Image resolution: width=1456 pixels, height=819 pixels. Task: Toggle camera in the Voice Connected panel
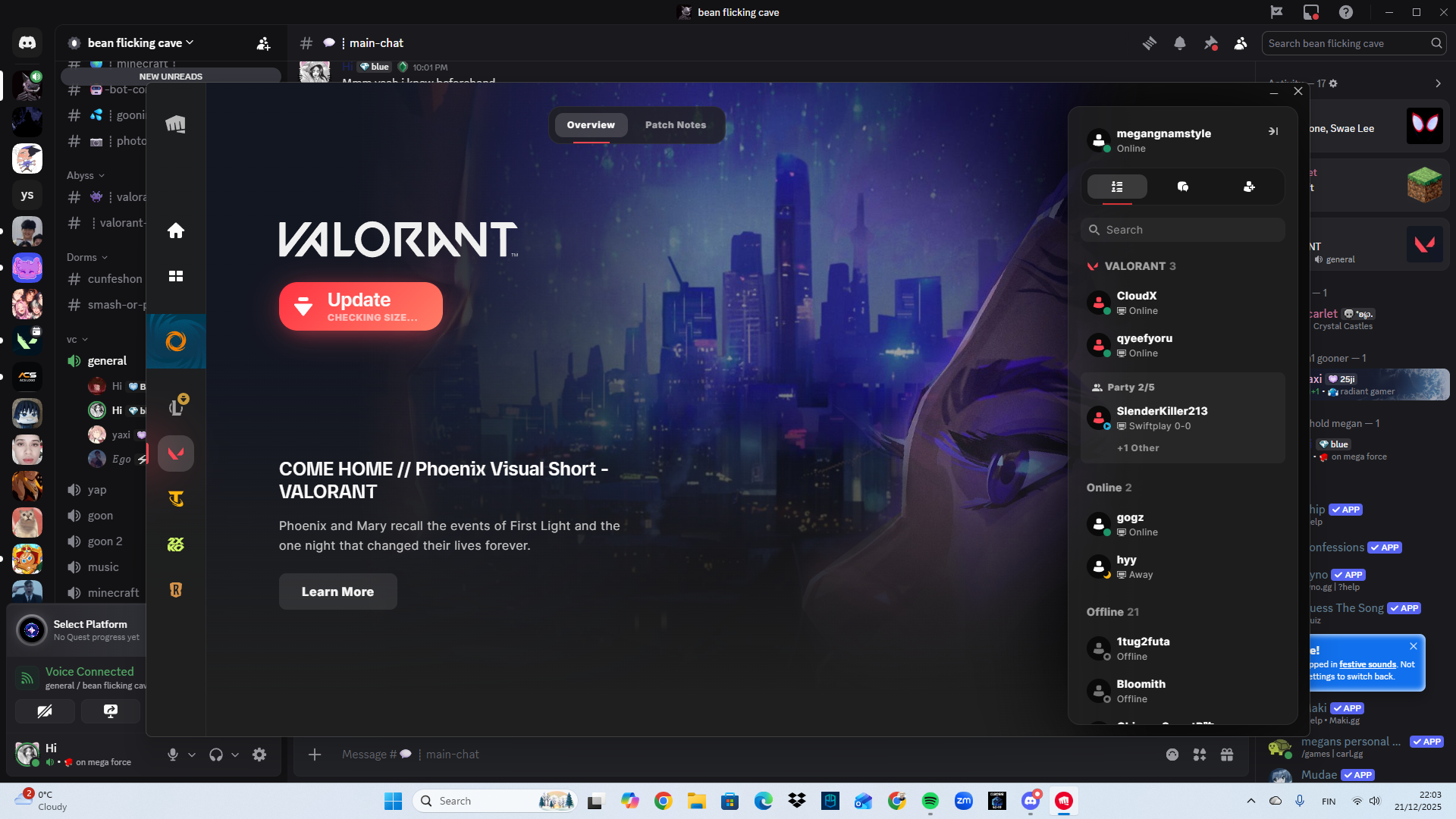pyautogui.click(x=45, y=711)
